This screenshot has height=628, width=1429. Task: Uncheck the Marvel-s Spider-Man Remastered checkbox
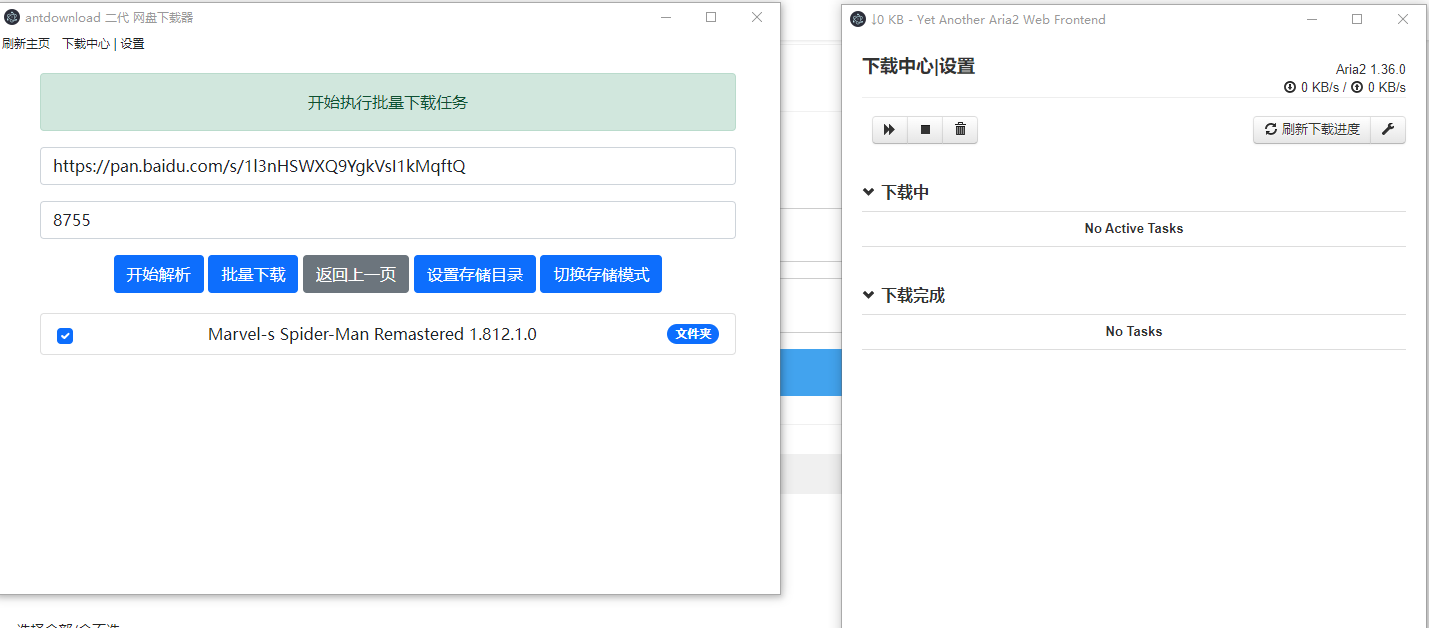click(x=65, y=335)
